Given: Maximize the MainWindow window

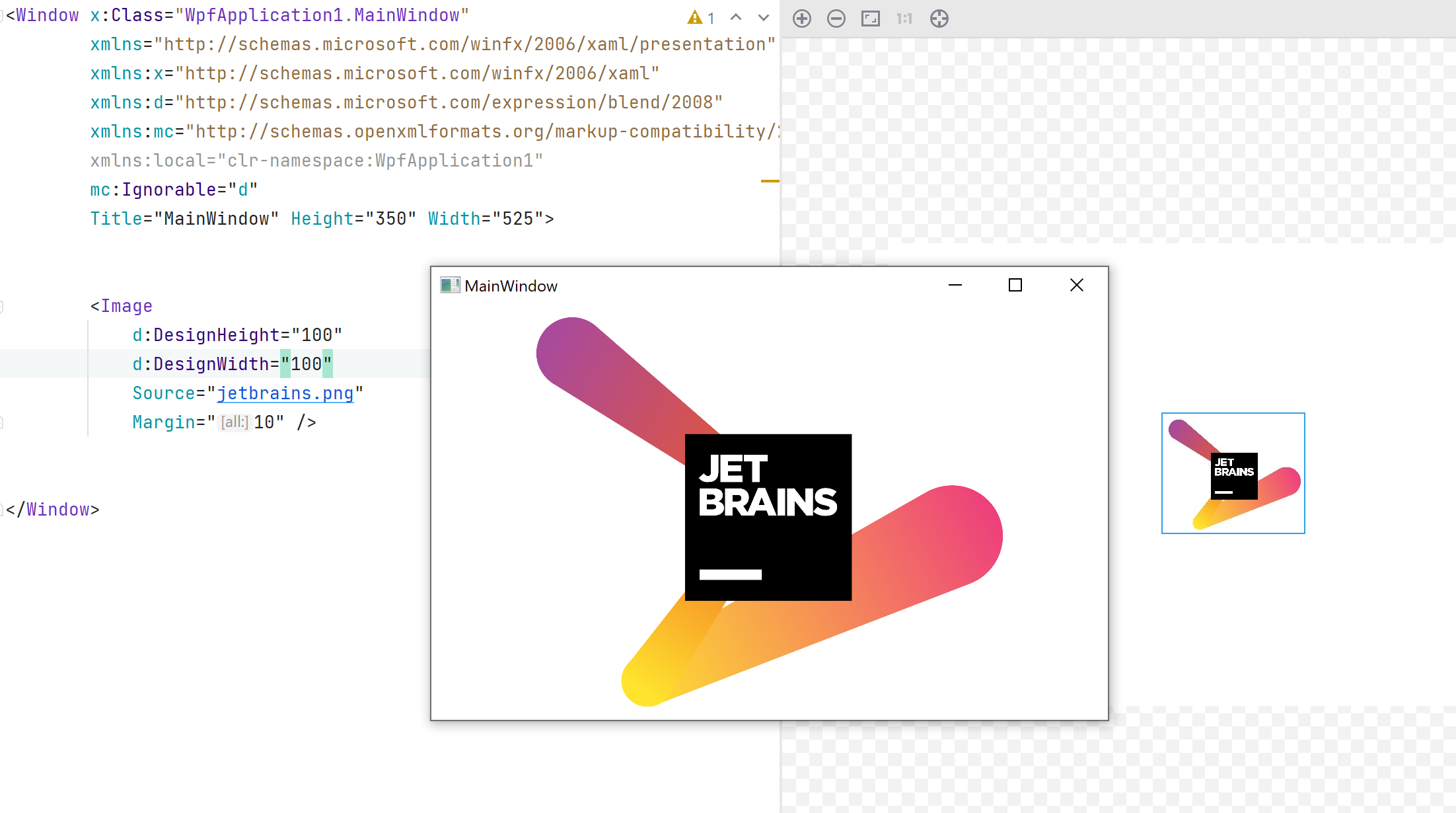Looking at the screenshot, I should point(1015,285).
